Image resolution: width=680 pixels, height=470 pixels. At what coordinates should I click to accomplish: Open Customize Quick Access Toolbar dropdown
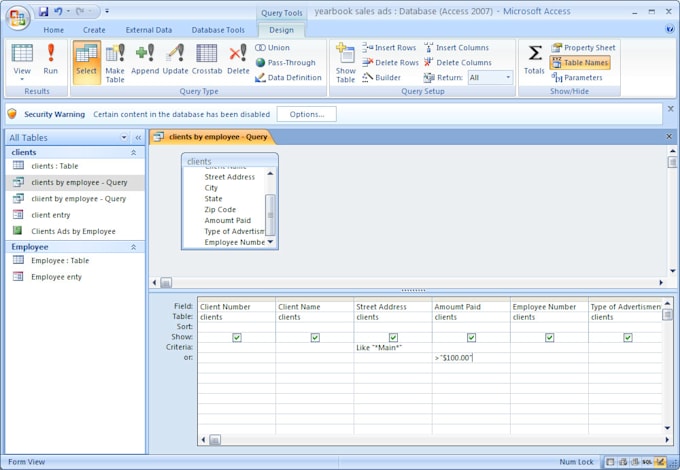[x=107, y=12]
